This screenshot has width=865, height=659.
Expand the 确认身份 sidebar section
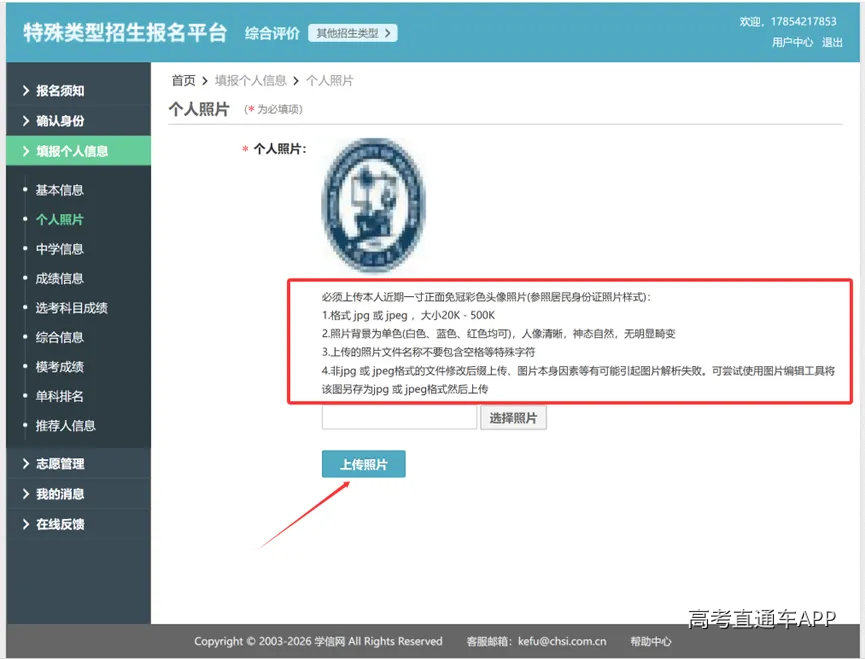pos(78,121)
